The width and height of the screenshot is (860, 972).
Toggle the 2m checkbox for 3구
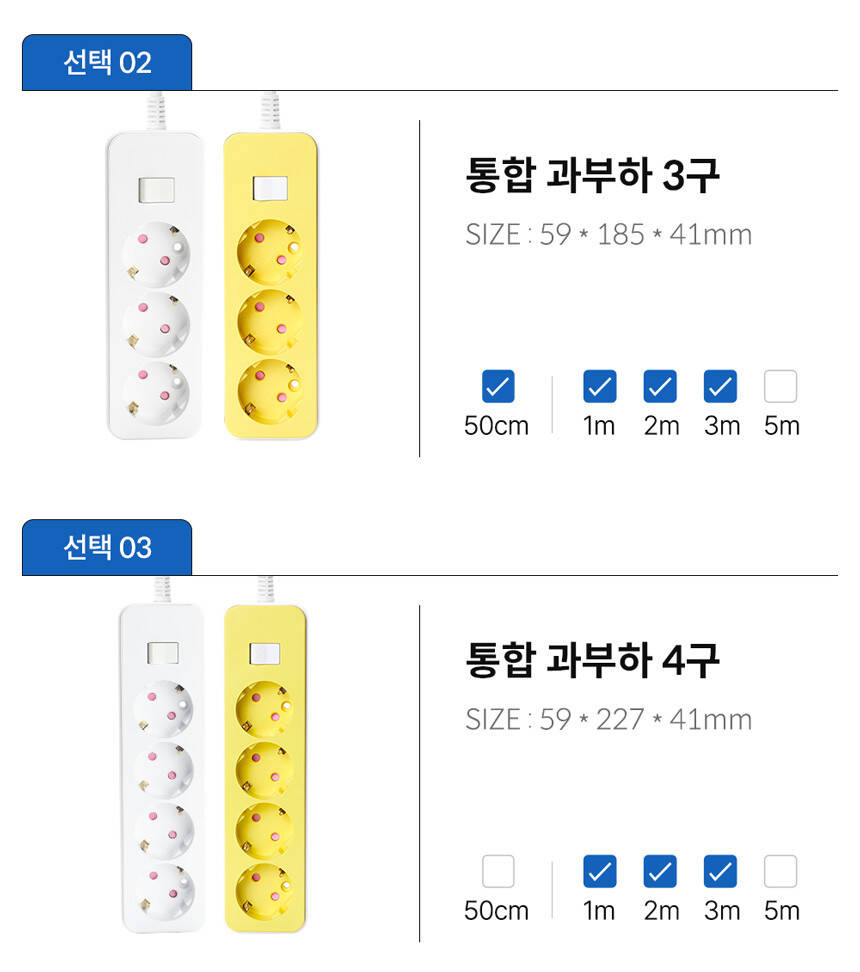pyautogui.click(x=660, y=386)
